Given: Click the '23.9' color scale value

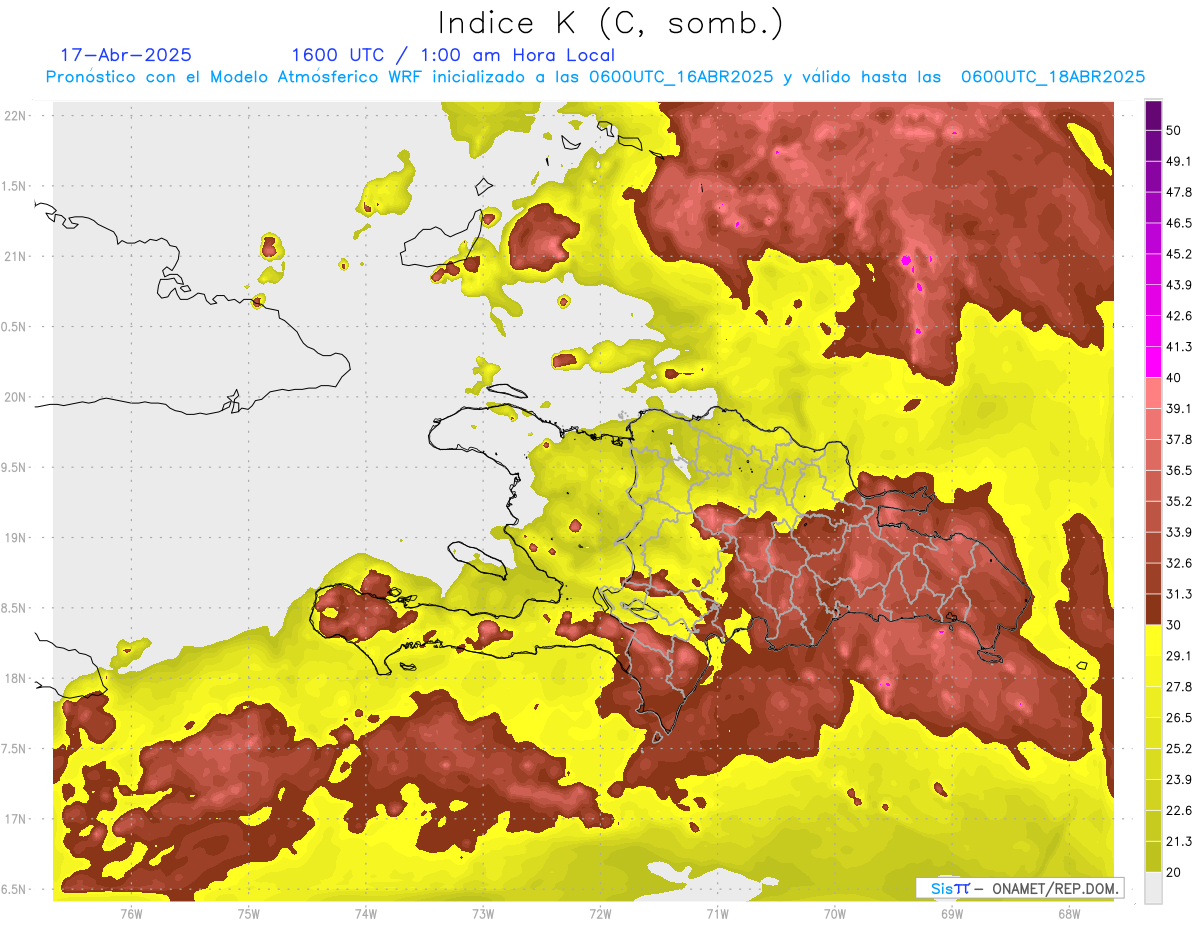Looking at the screenshot, I should (1179, 779).
